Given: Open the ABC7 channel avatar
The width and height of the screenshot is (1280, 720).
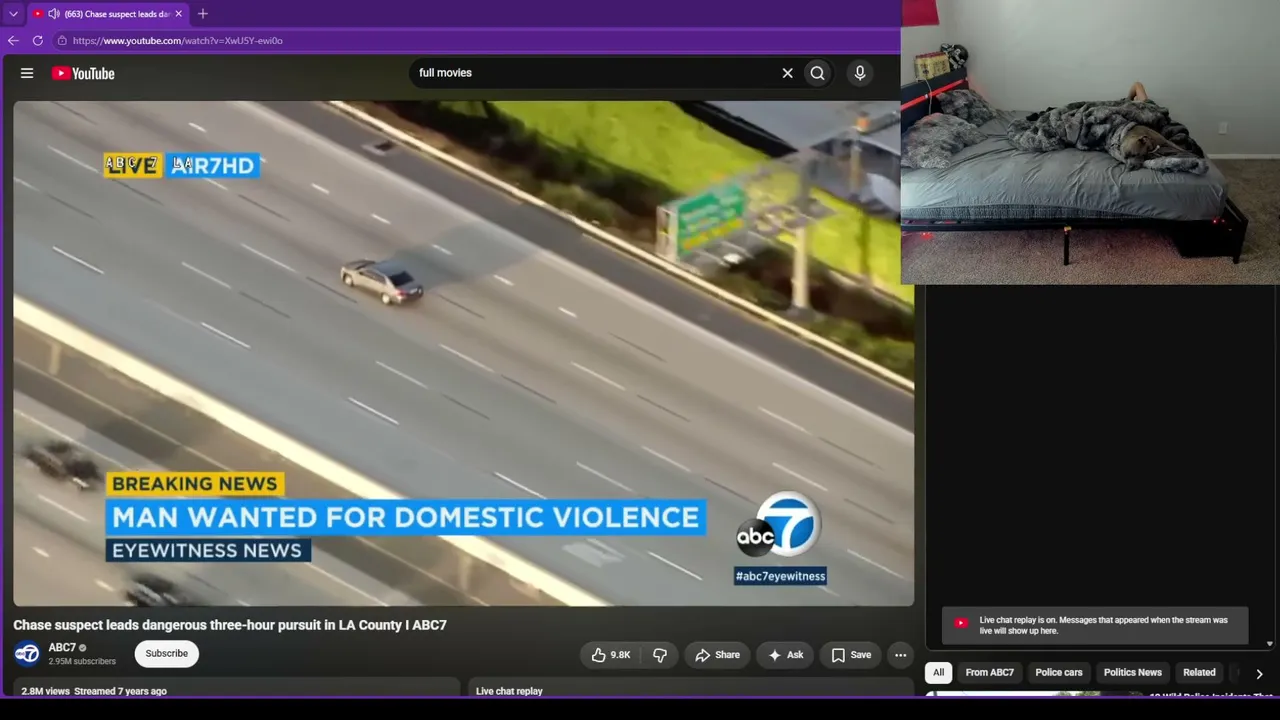Looking at the screenshot, I should [x=27, y=654].
